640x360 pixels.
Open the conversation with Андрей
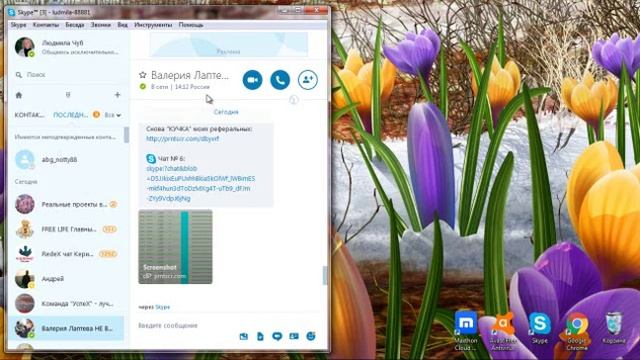[x=65, y=279]
